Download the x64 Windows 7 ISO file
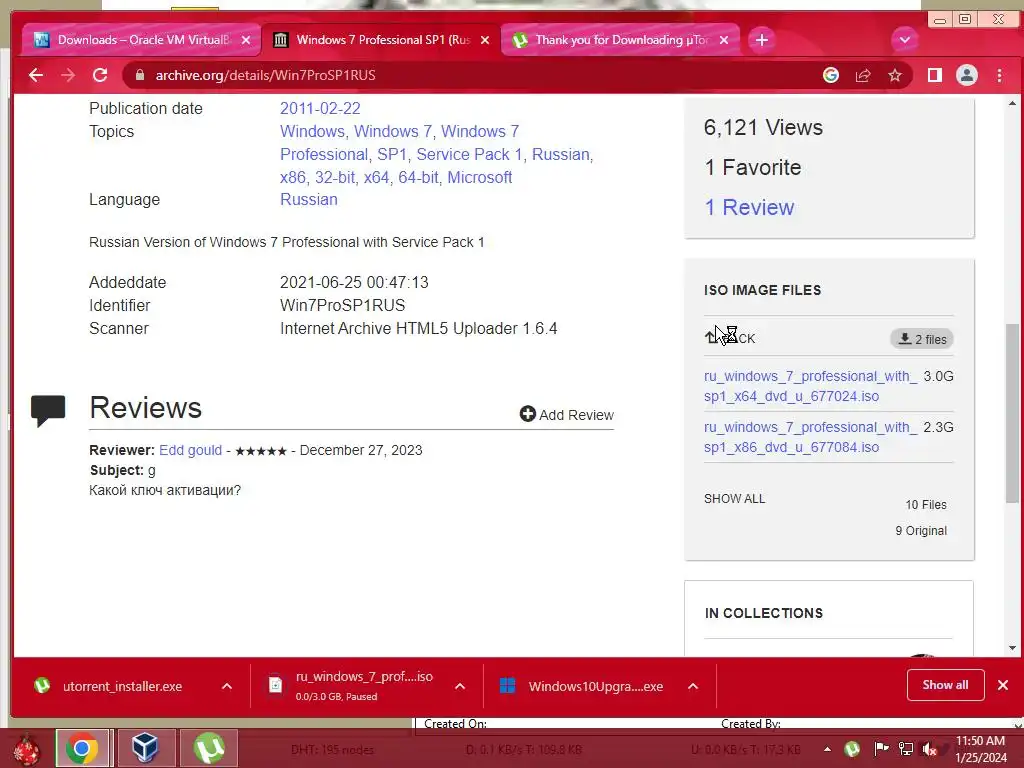 (810, 386)
